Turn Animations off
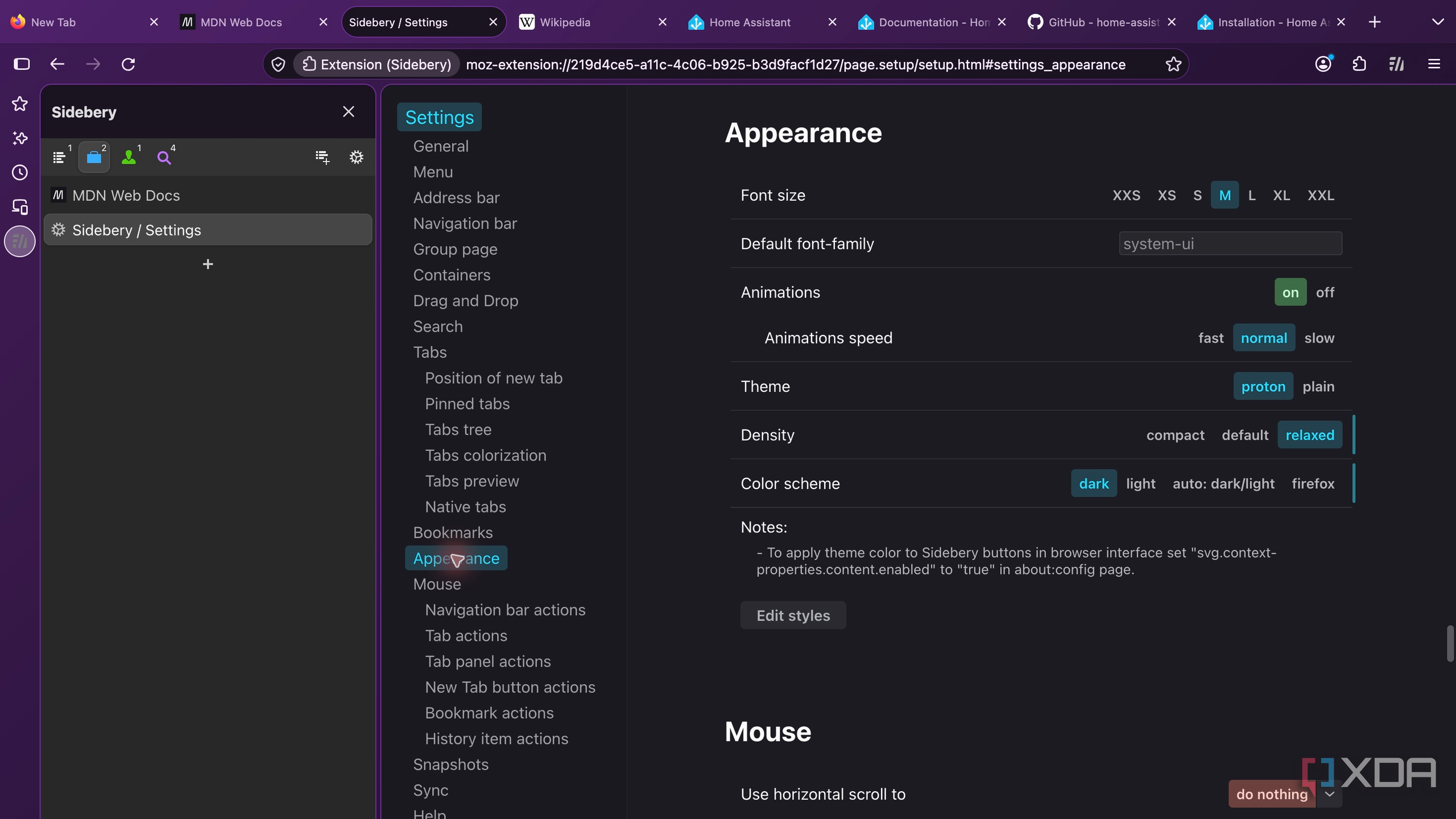Screen dimensions: 1456x819 [1325, 292]
